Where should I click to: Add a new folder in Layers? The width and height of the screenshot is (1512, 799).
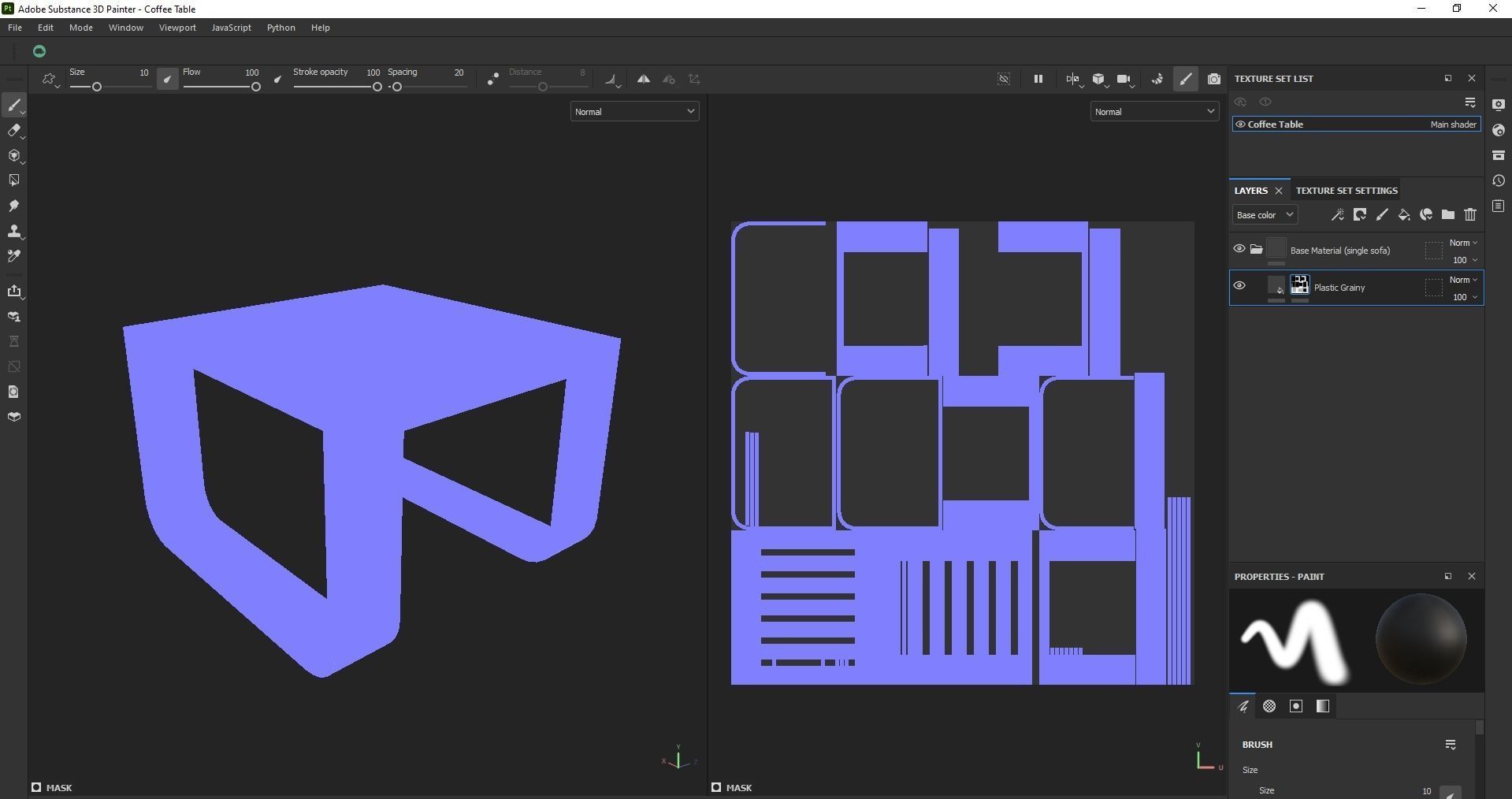tap(1448, 214)
